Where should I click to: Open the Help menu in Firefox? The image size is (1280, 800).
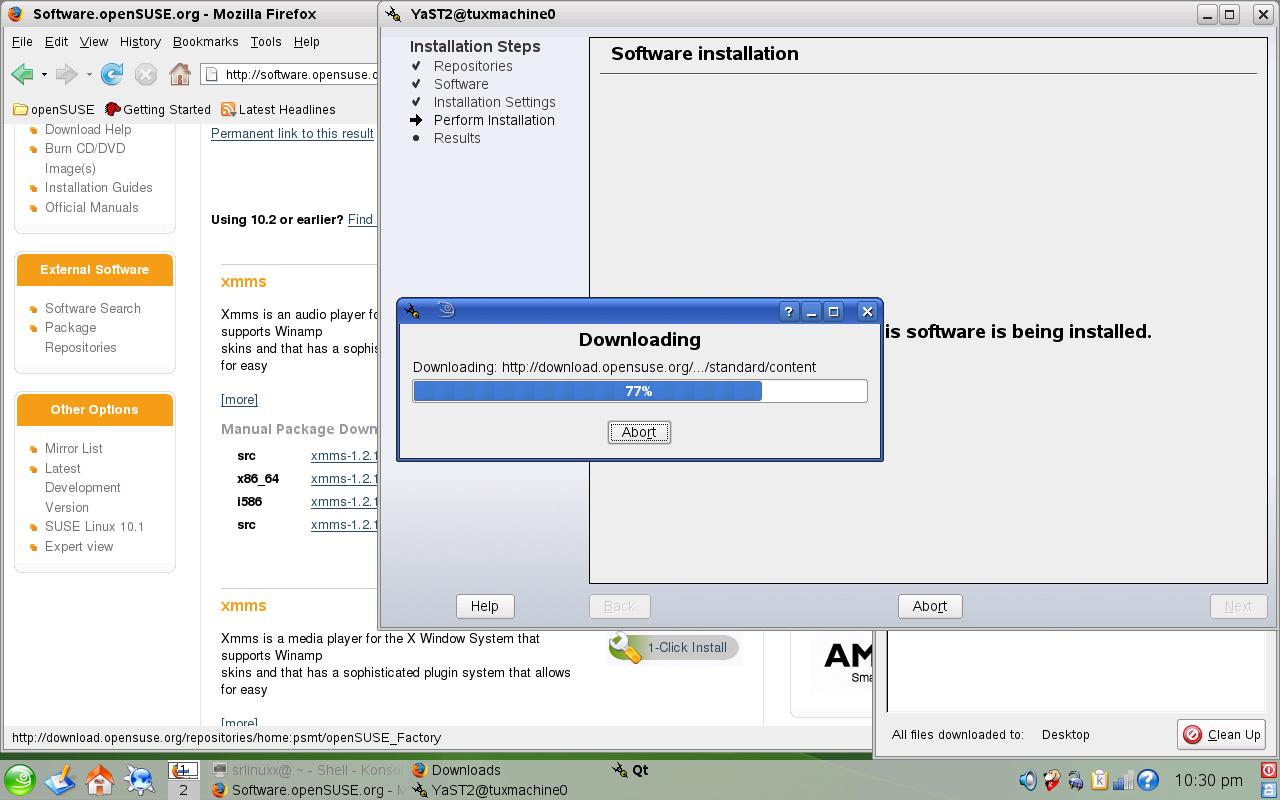(x=306, y=42)
